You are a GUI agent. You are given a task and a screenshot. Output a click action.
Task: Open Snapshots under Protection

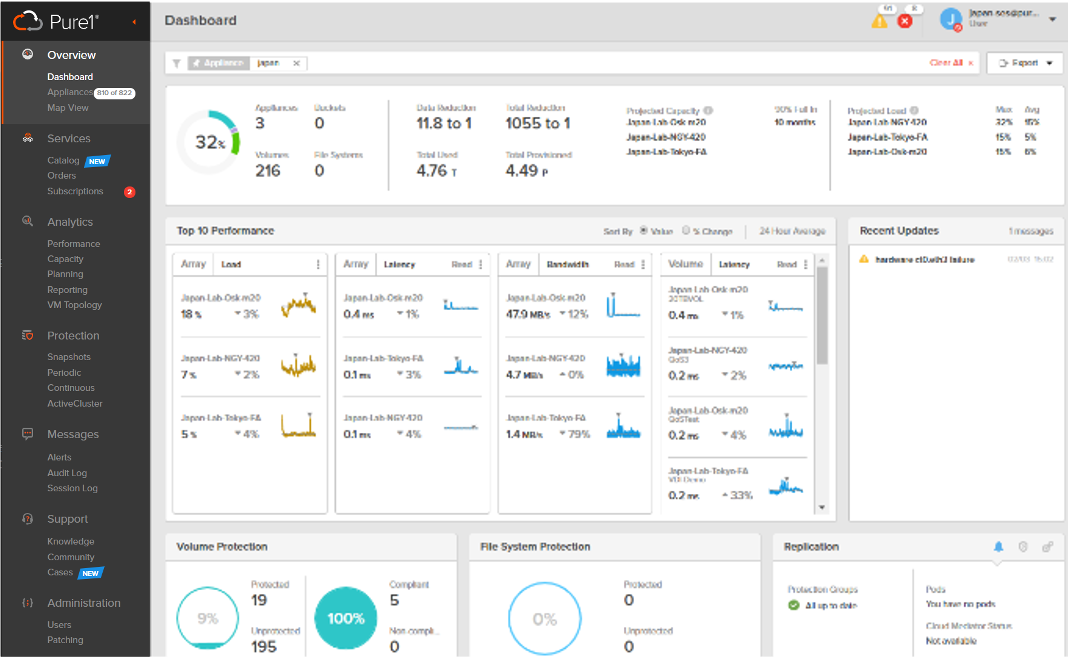click(69, 357)
